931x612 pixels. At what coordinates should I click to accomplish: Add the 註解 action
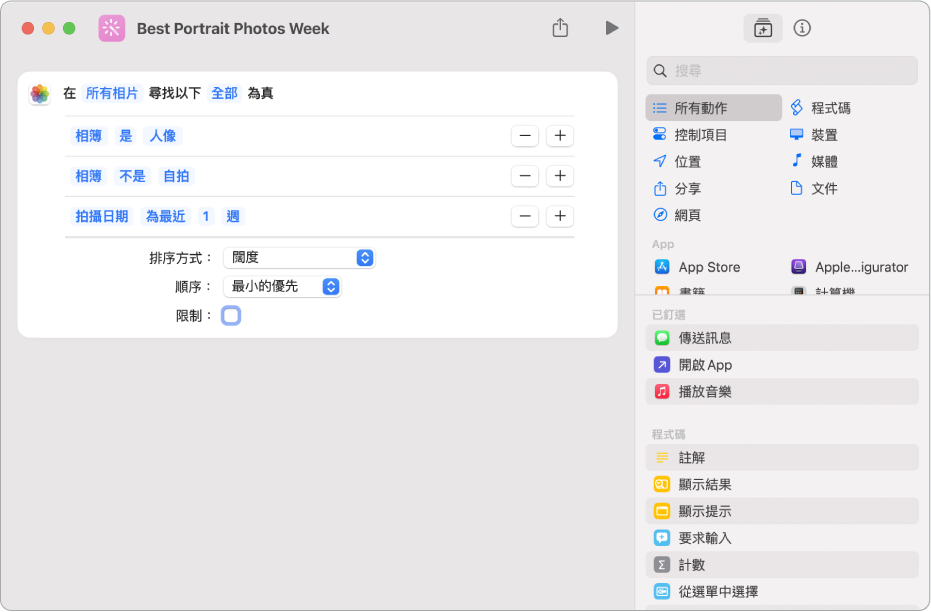click(x=782, y=458)
